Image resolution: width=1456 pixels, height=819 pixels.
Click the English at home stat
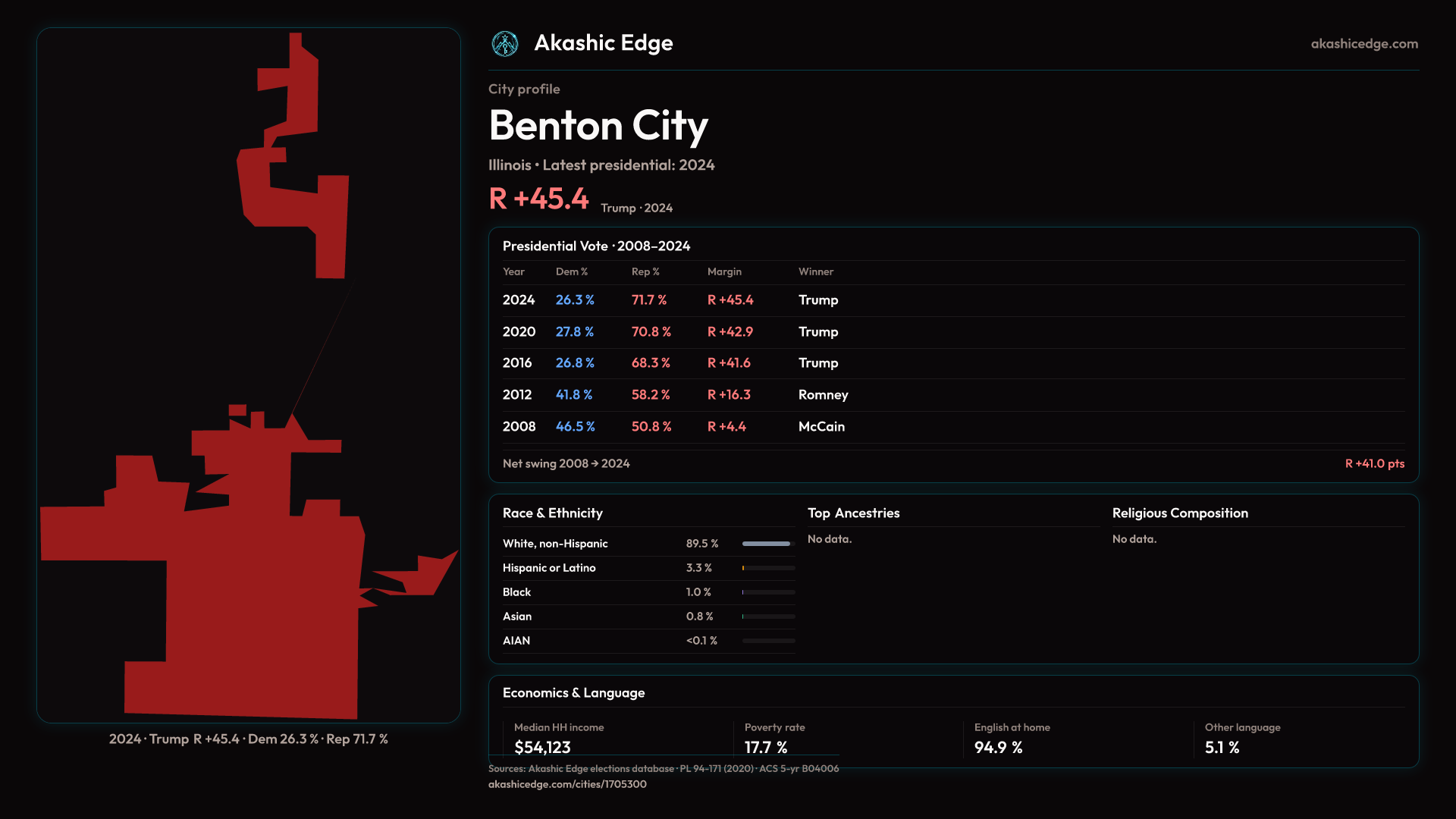click(998, 748)
